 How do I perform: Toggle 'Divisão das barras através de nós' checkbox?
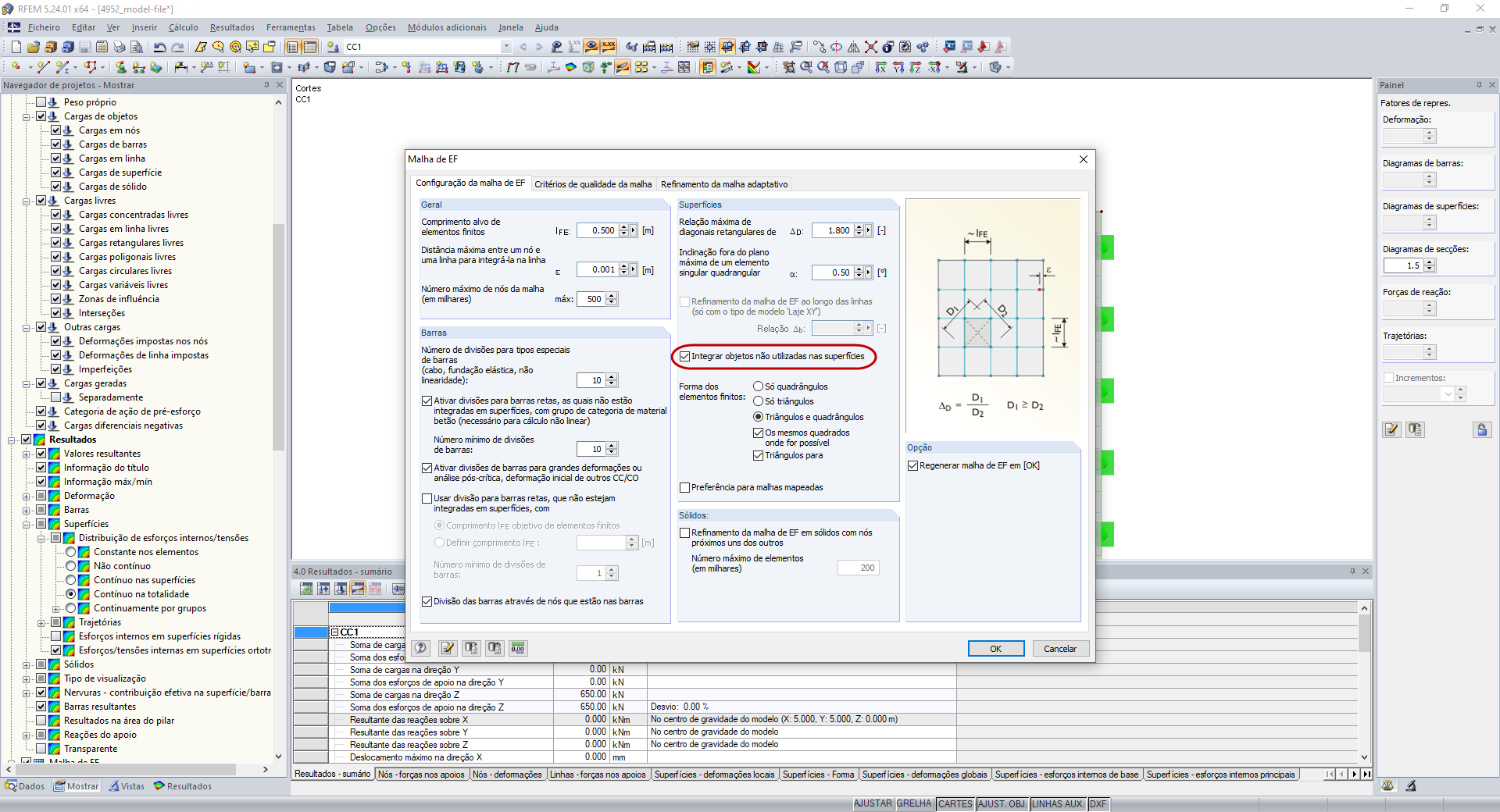coord(427,601)
